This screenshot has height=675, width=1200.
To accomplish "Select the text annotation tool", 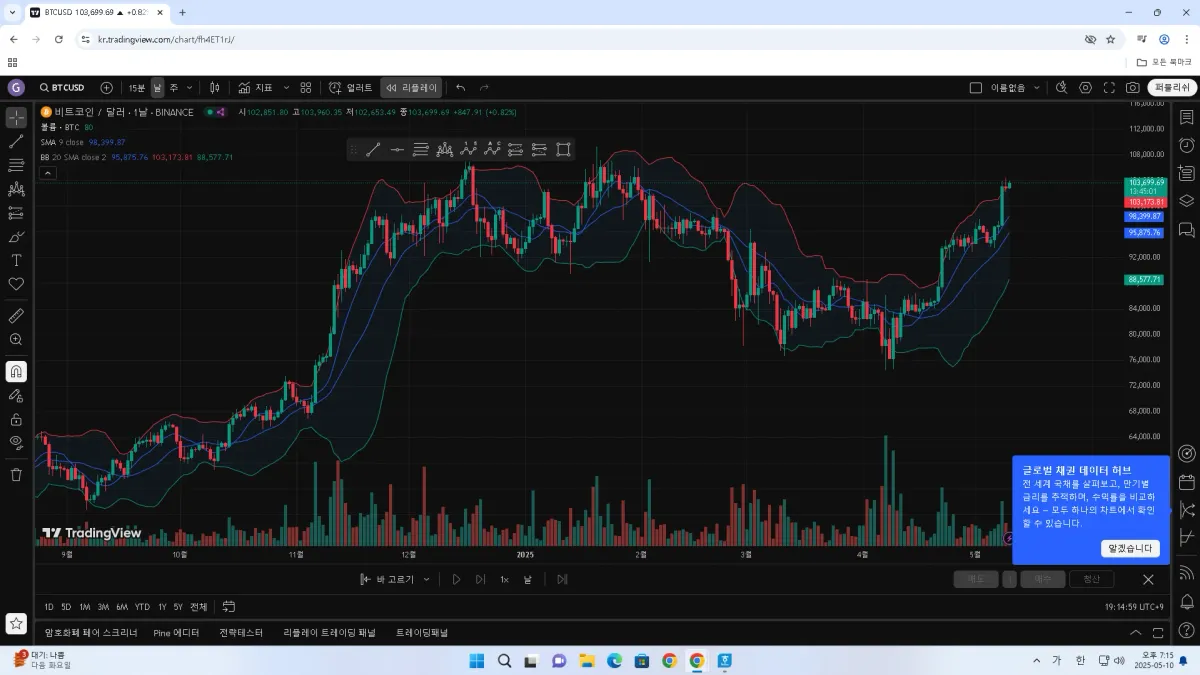I will pyautogui.click(x=16, y=260).
